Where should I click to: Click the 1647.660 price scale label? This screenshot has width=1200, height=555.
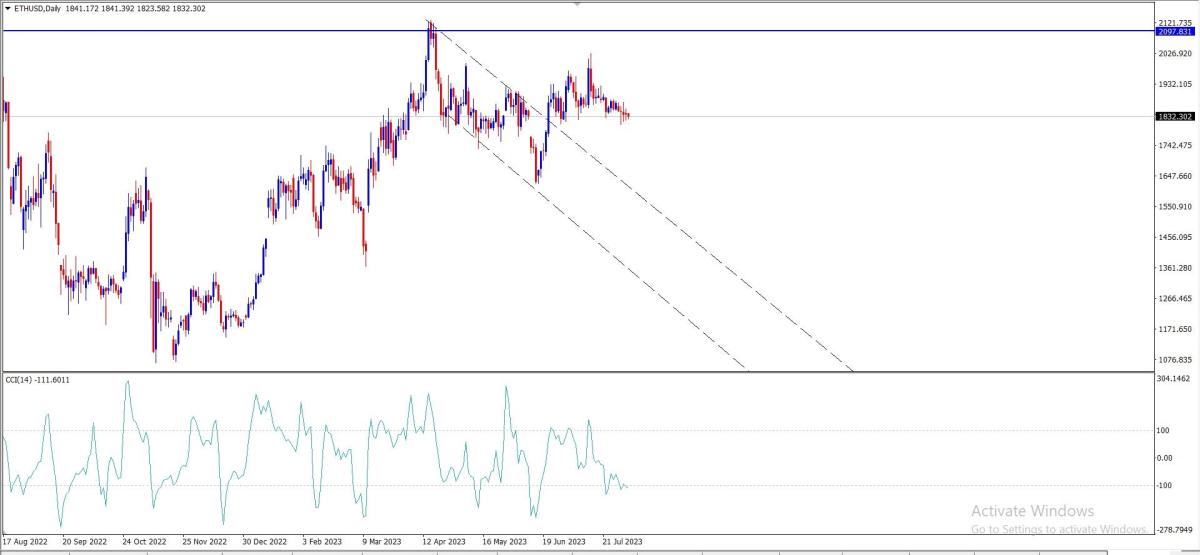1174,177
